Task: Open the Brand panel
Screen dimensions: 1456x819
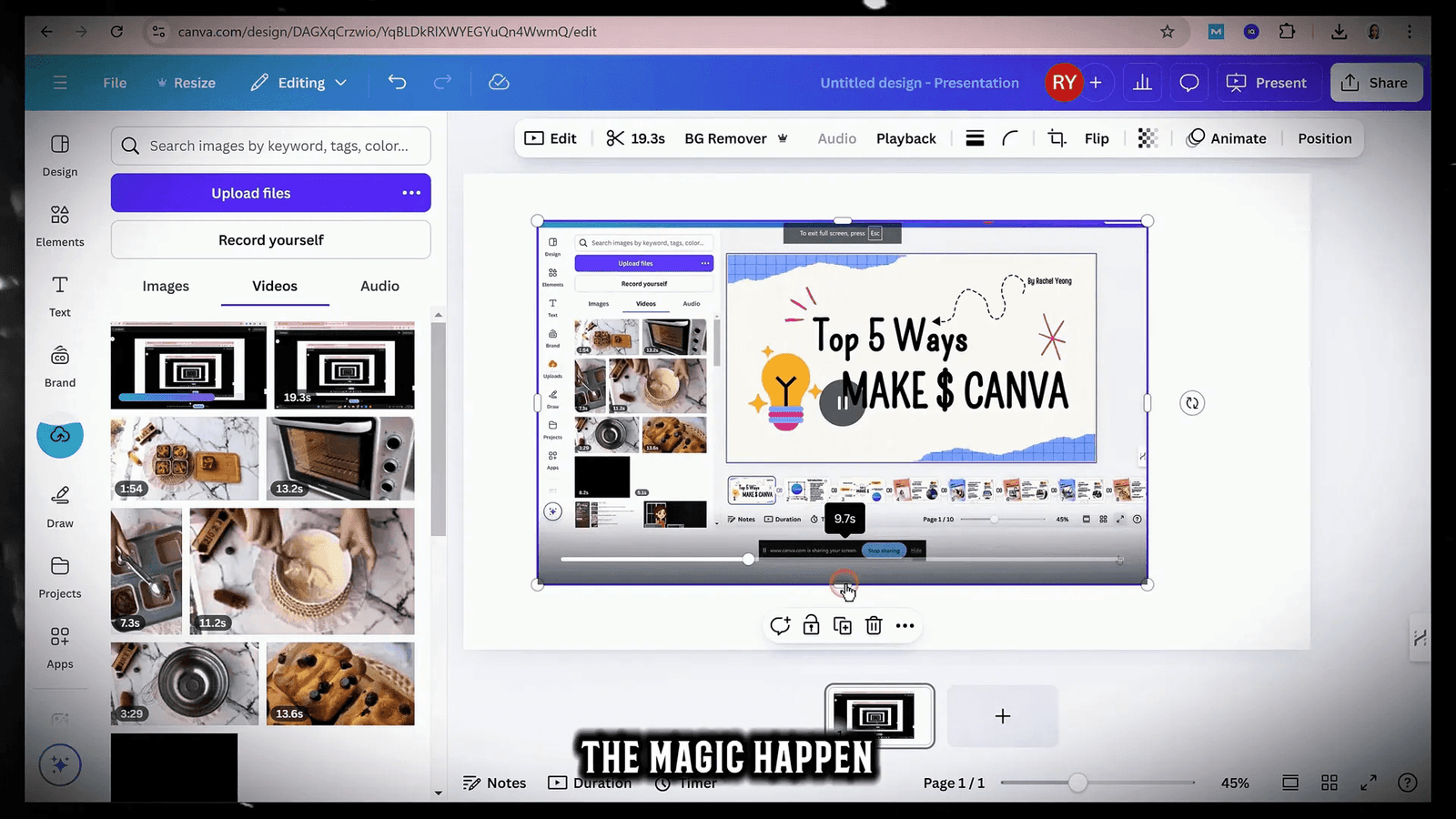Action: click(x=60, y=367)
